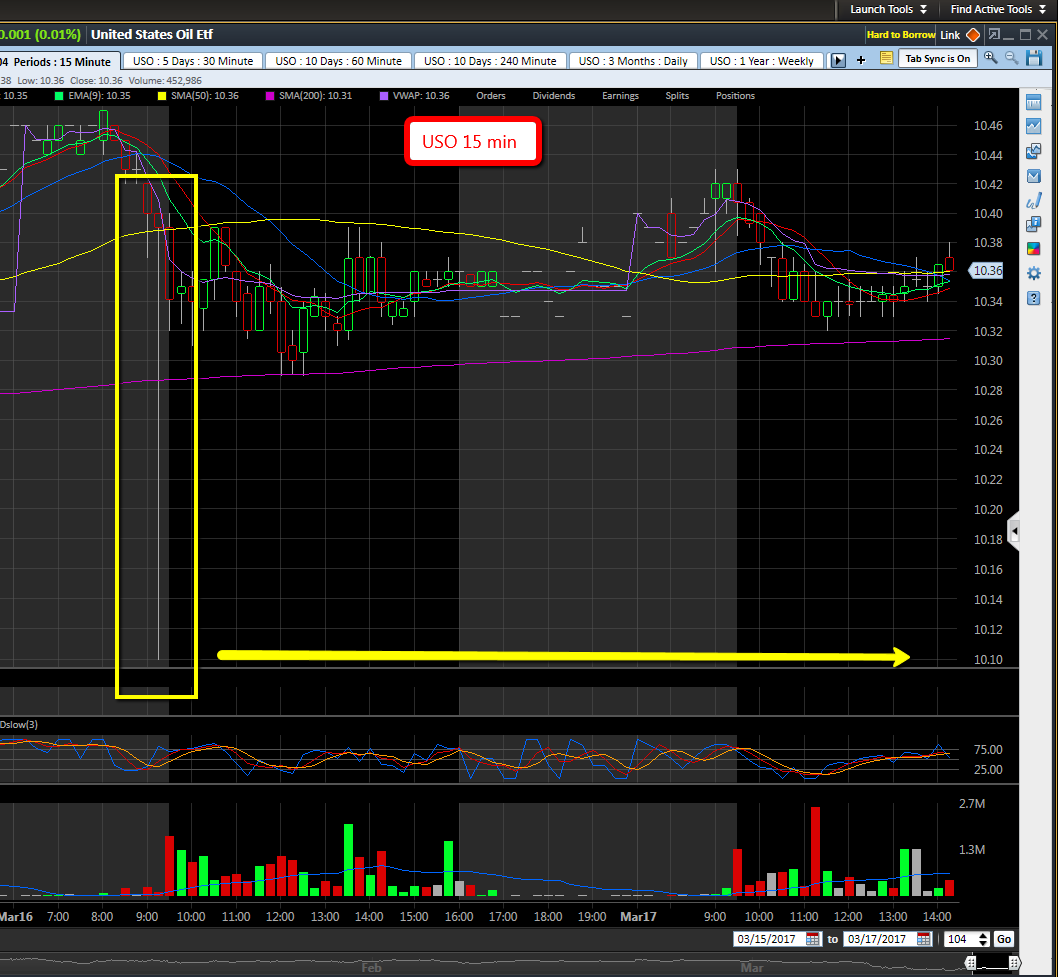The width and height of the screenshot is (1058, 977).
Task: Switch to USO 3 Months Daily tab
Action: pyautogui.click(x=634, y=61)
